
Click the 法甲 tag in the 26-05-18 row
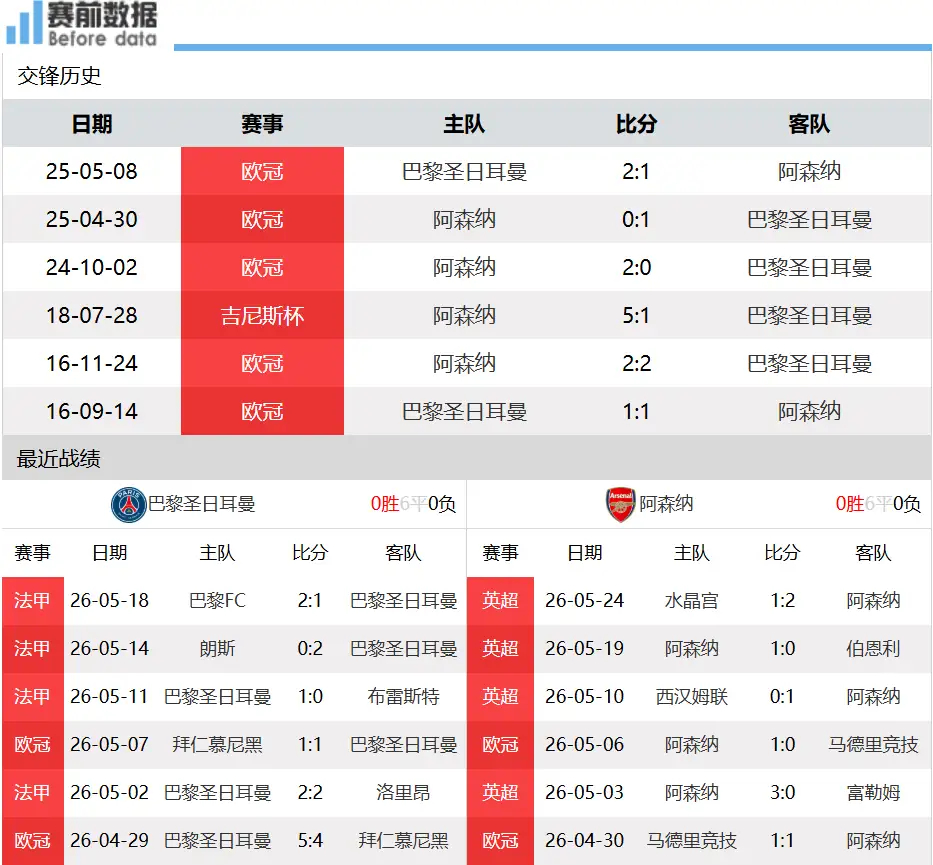point(33,600)
